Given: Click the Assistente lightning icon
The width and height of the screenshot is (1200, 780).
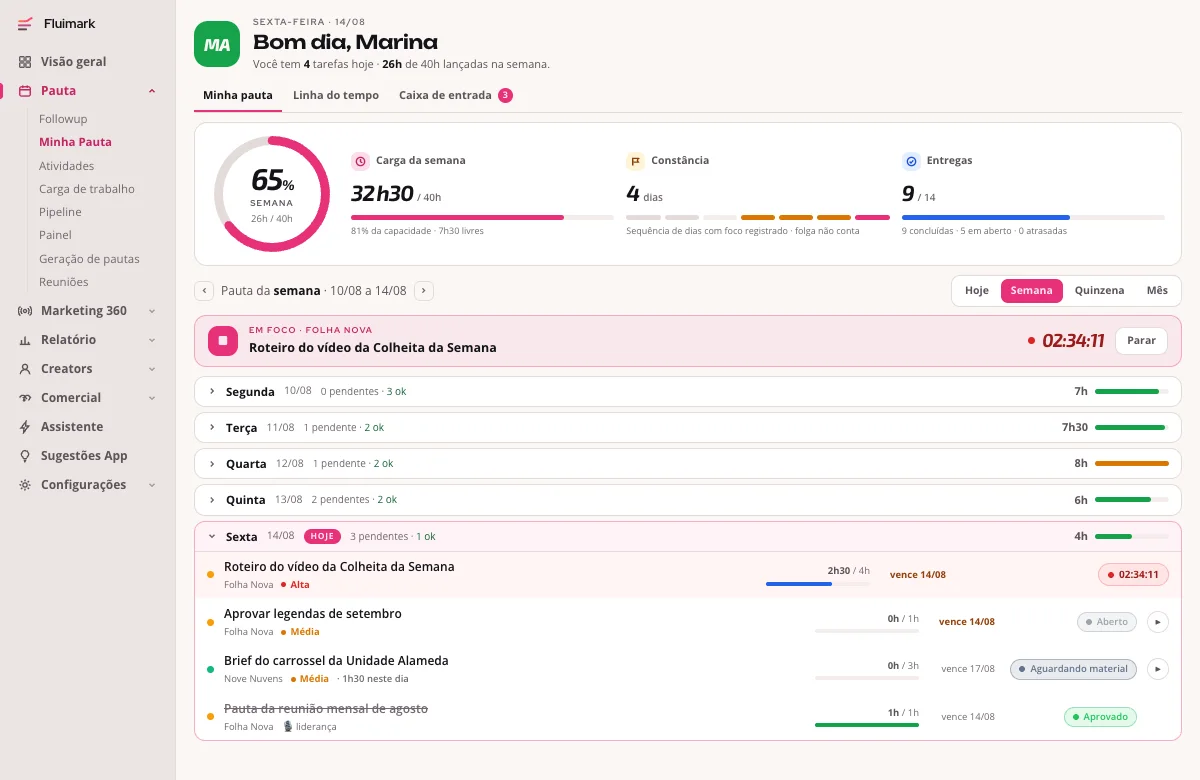Looking at the screenshot, I should [x=25, y=427].
